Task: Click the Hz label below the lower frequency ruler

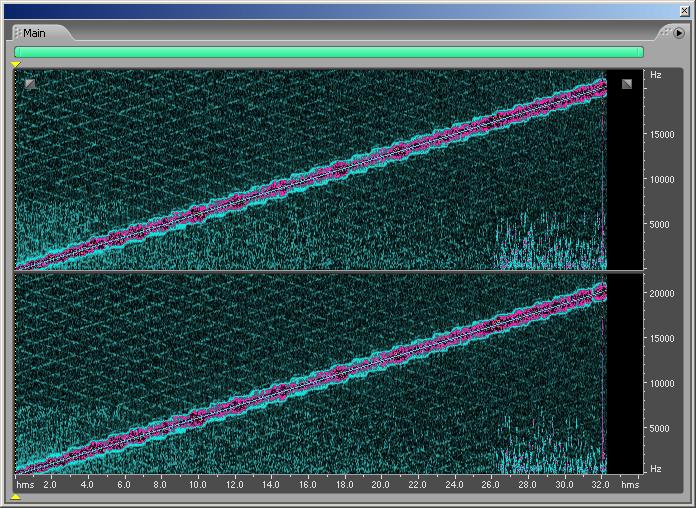Action: 656,468
